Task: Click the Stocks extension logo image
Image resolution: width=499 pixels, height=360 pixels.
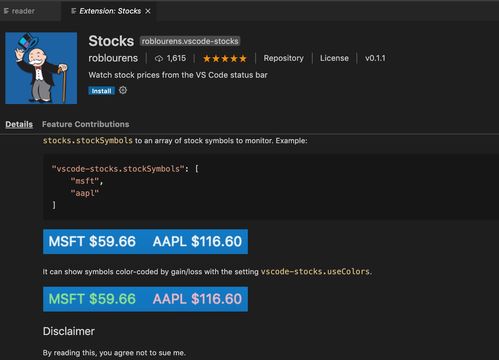Action: point(41,68)
